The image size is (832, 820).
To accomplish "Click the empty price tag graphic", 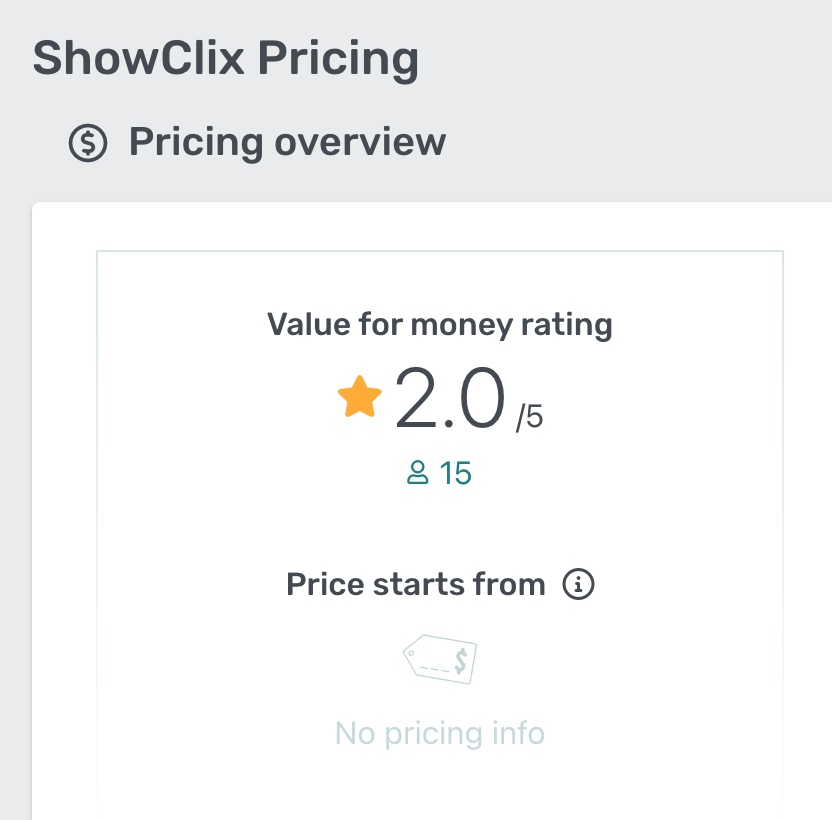I will tap(441, 658).
